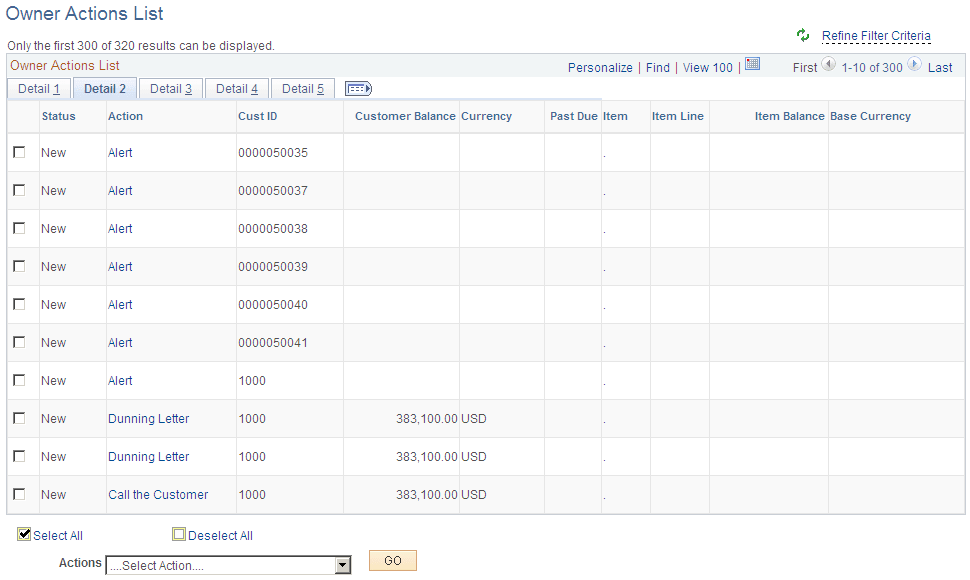Click the Personalize link

click(600, 67)
